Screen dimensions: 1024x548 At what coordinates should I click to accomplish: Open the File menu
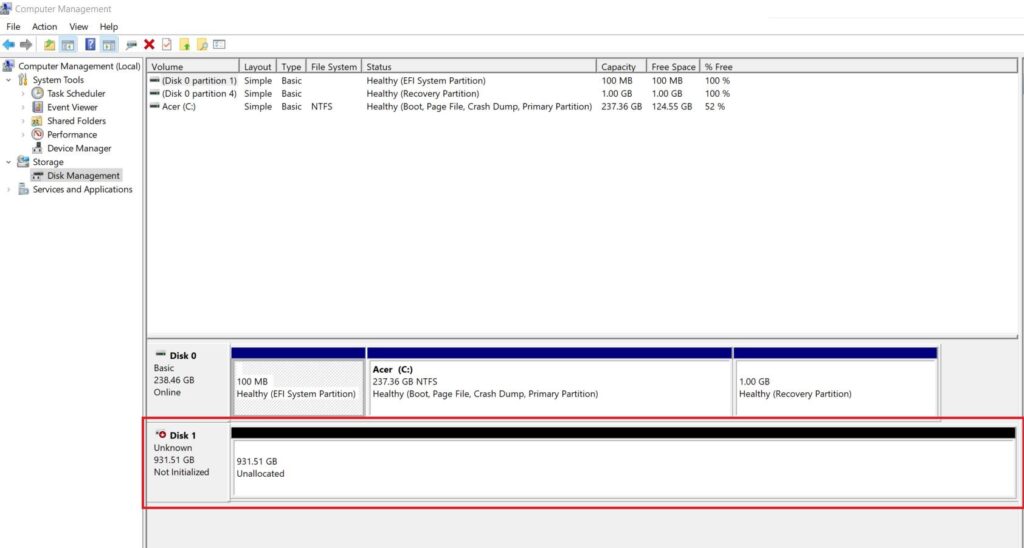pos(13,27)
